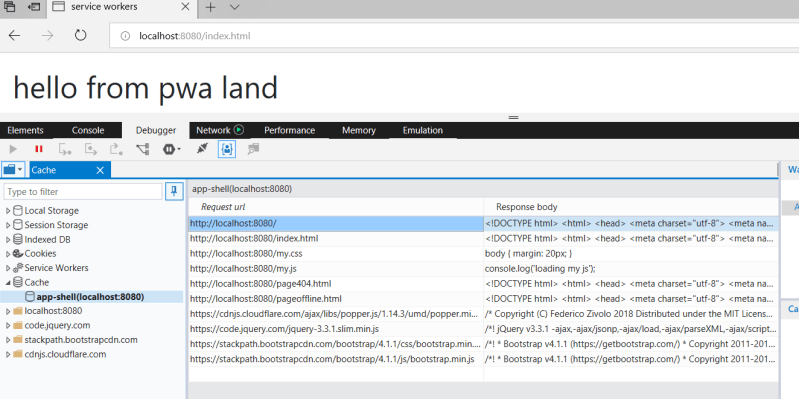Expand the Indexed DB node

point(8,239)
